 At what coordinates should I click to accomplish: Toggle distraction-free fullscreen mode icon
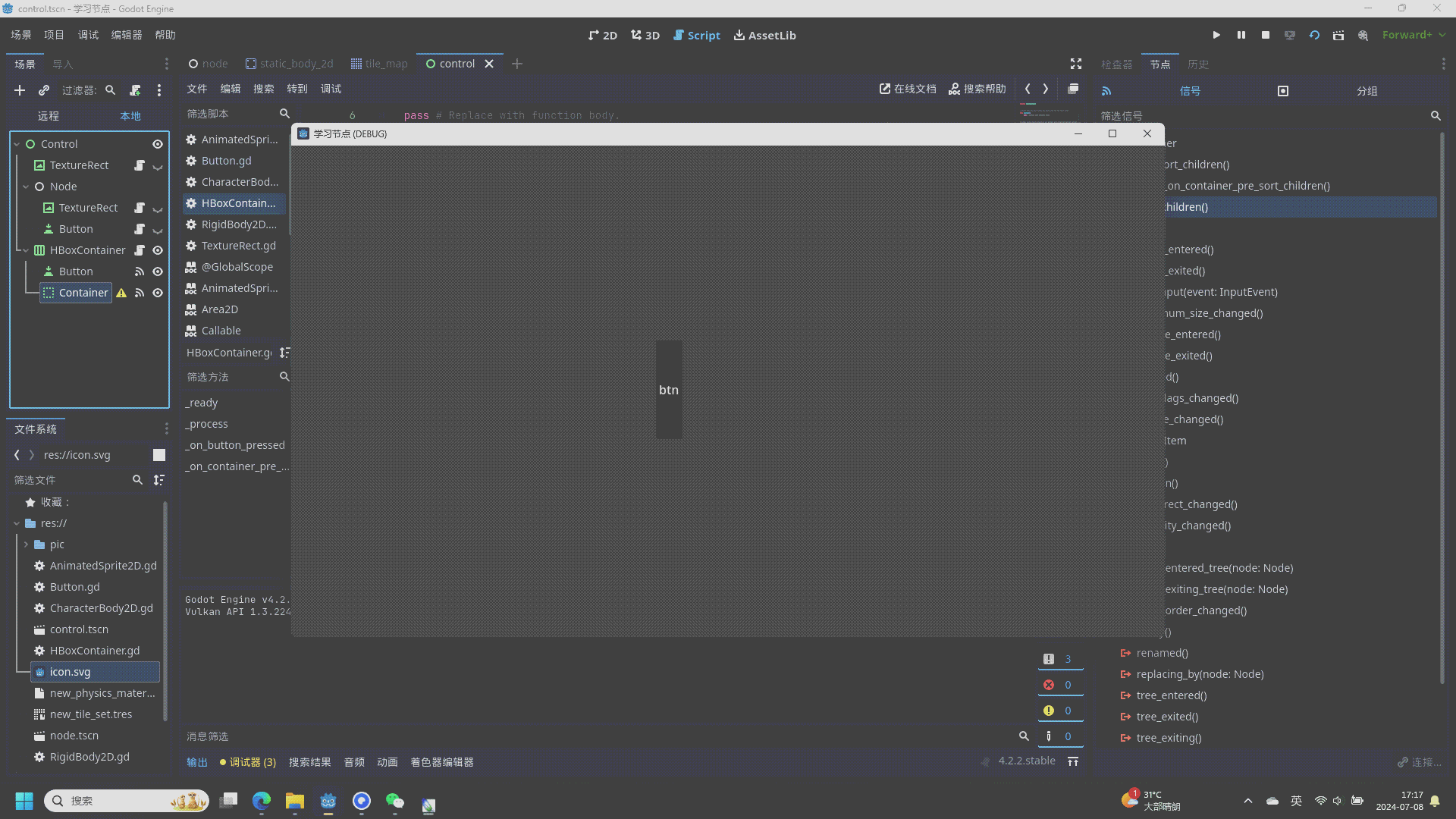click(1075, 64)
